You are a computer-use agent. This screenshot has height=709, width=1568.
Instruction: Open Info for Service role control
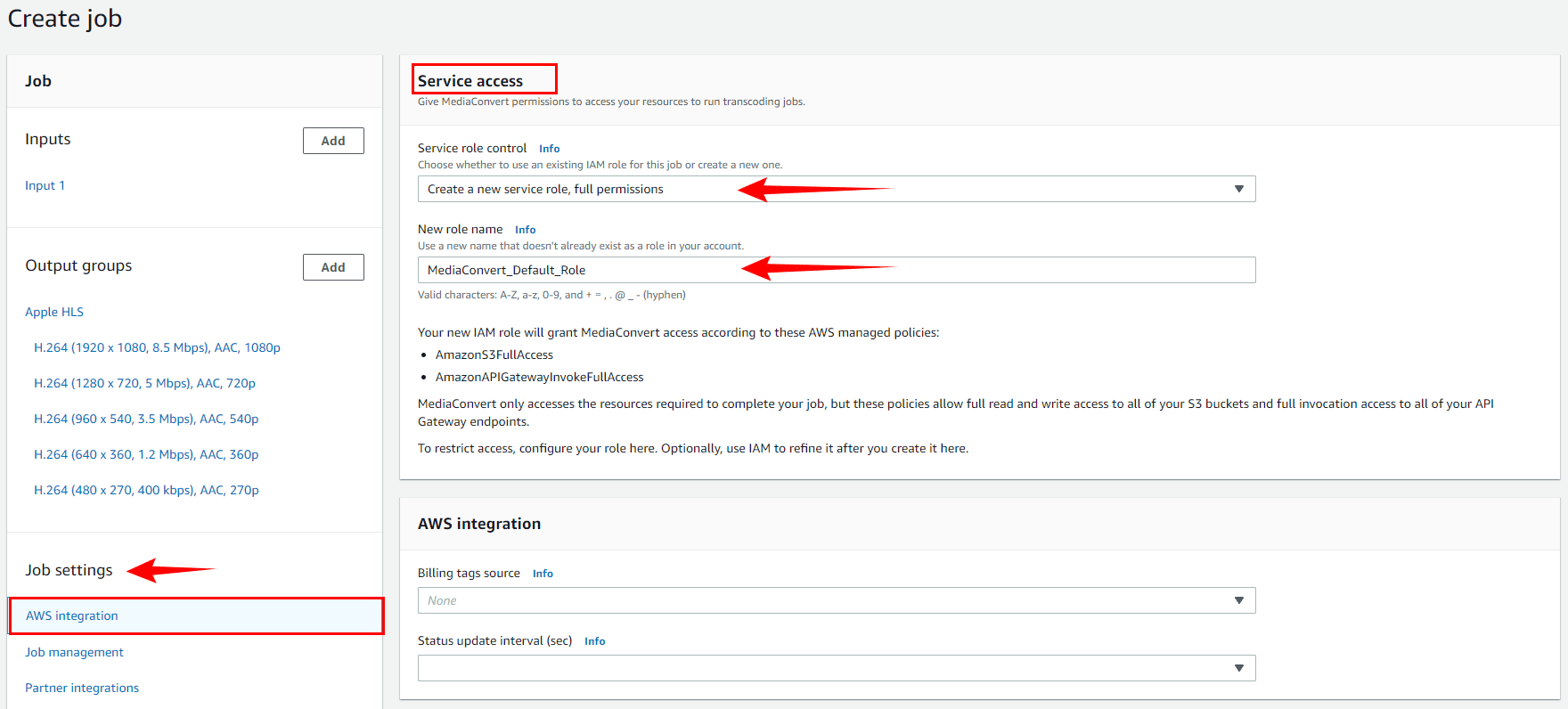tap(549, 149)
